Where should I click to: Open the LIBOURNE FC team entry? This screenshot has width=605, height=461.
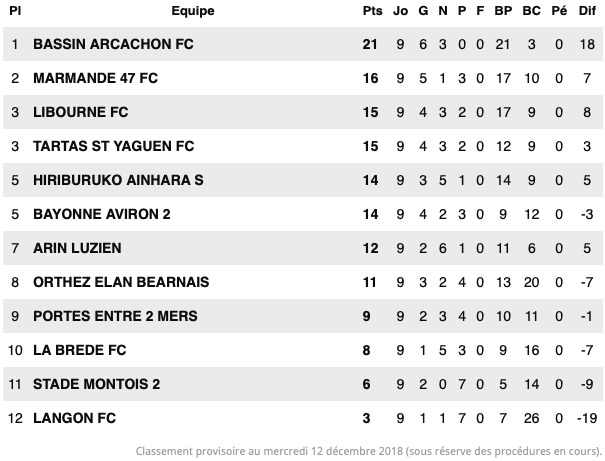point(81,112)
